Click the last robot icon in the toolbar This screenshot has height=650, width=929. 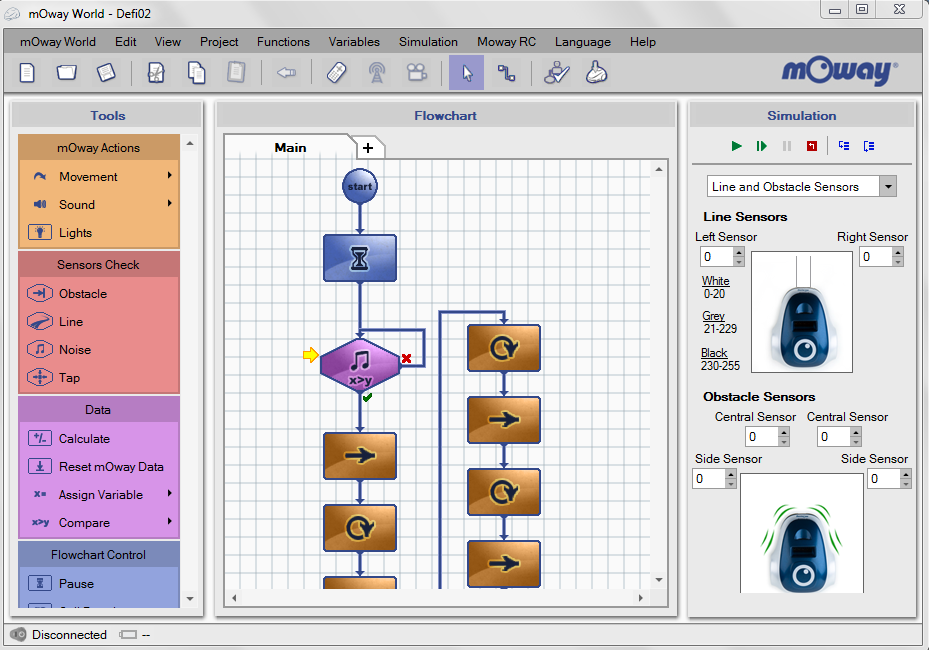point(597,73)
